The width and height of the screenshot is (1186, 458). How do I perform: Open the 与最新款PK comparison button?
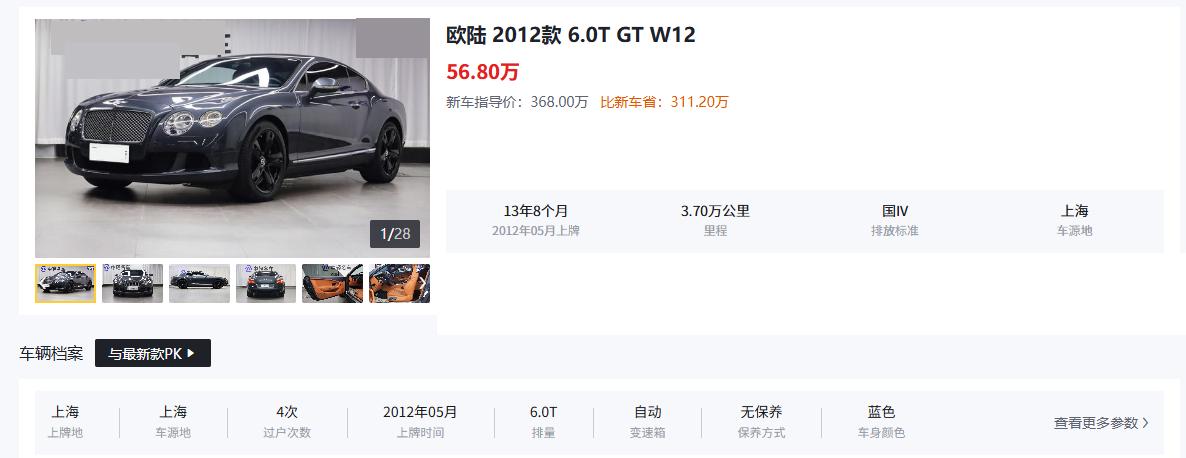153,353
